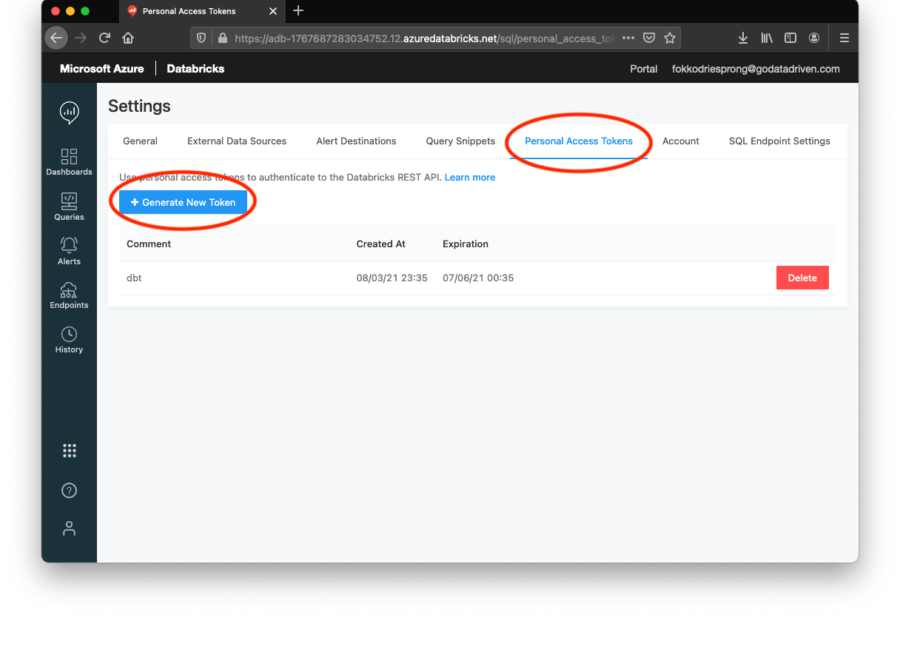Open Alerts bell in sidebar
Screen dimensions: 900x647
[69, 251]
